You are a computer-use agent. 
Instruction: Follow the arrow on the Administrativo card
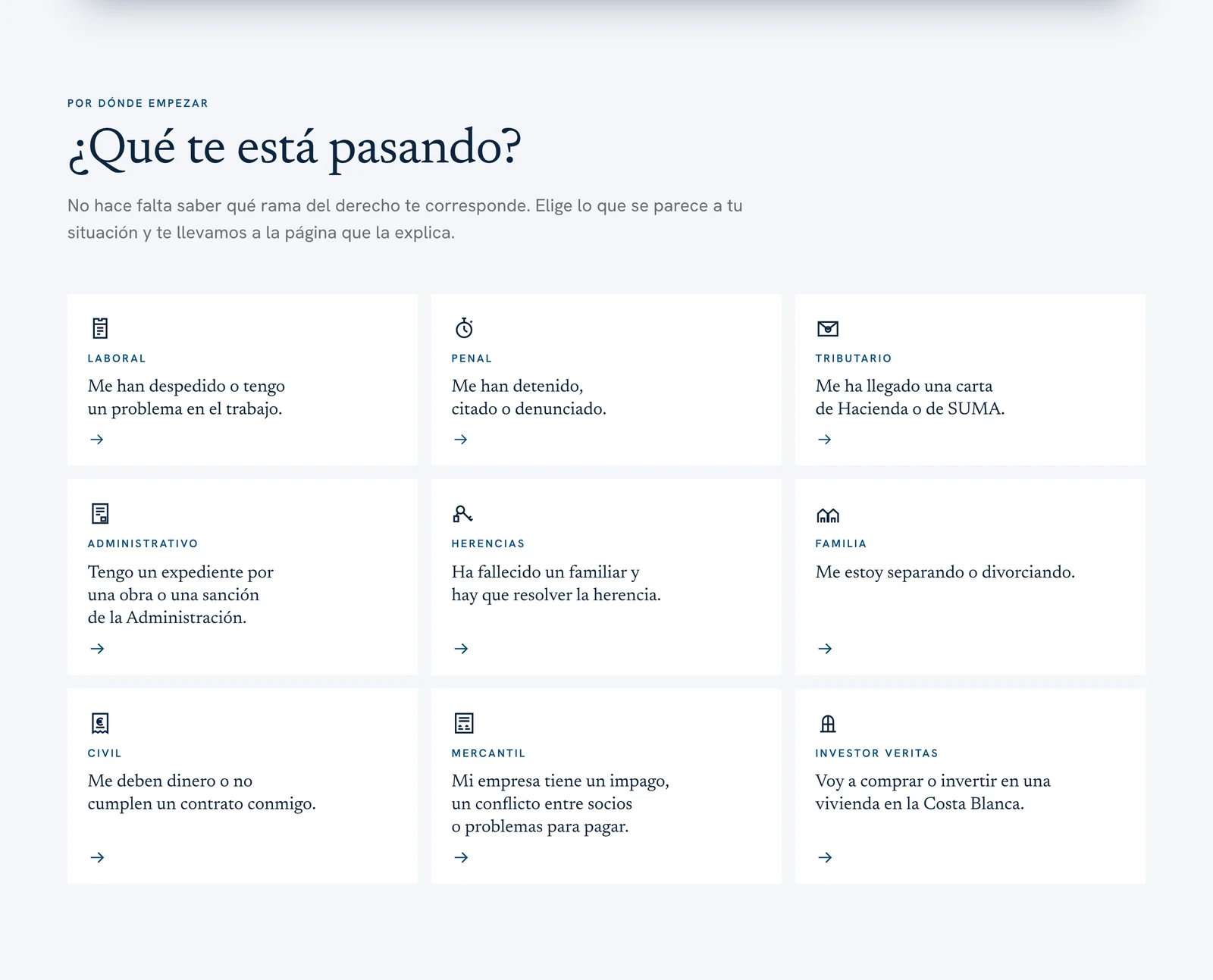point(97,649)
